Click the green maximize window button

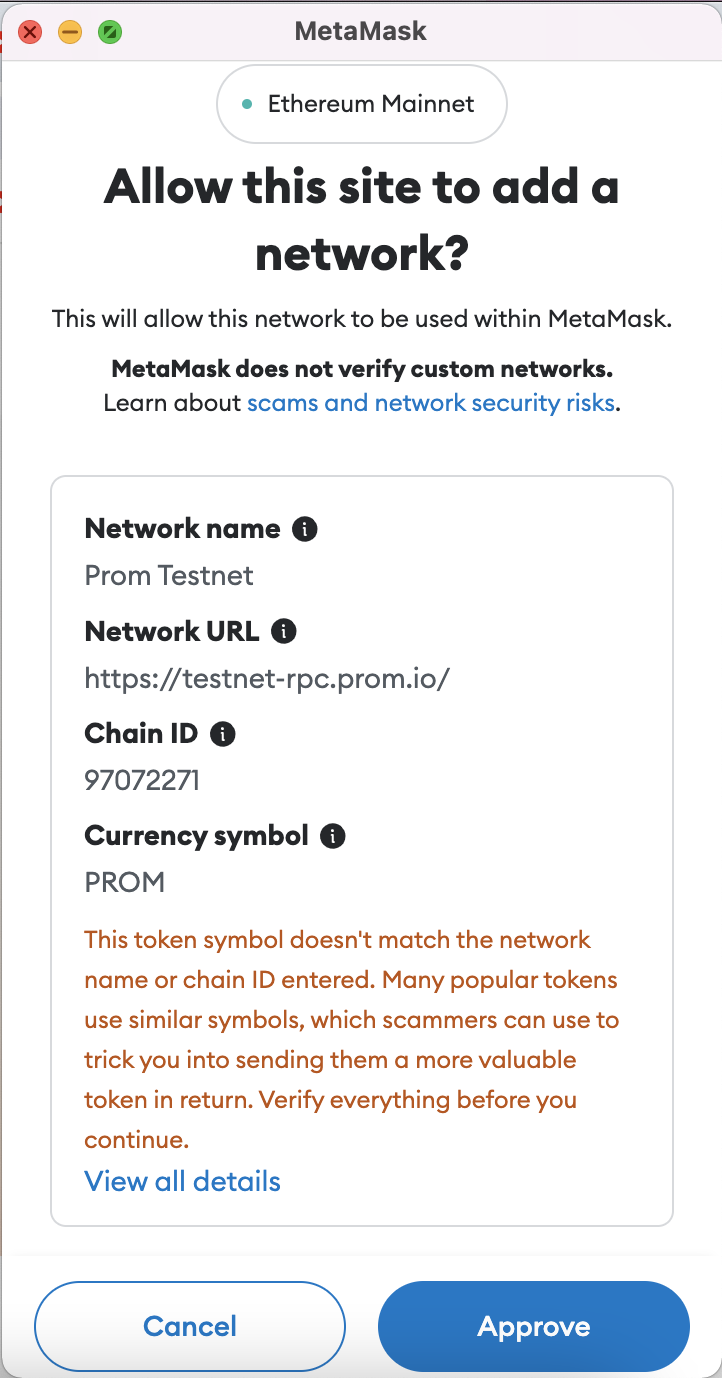tap(110, 32)
